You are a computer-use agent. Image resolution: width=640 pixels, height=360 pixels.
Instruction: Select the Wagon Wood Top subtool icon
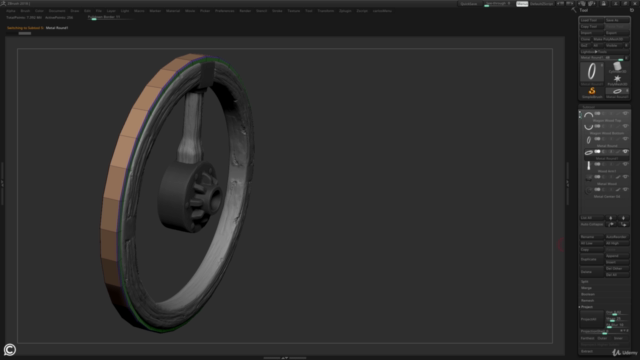[x=588, y=114]
